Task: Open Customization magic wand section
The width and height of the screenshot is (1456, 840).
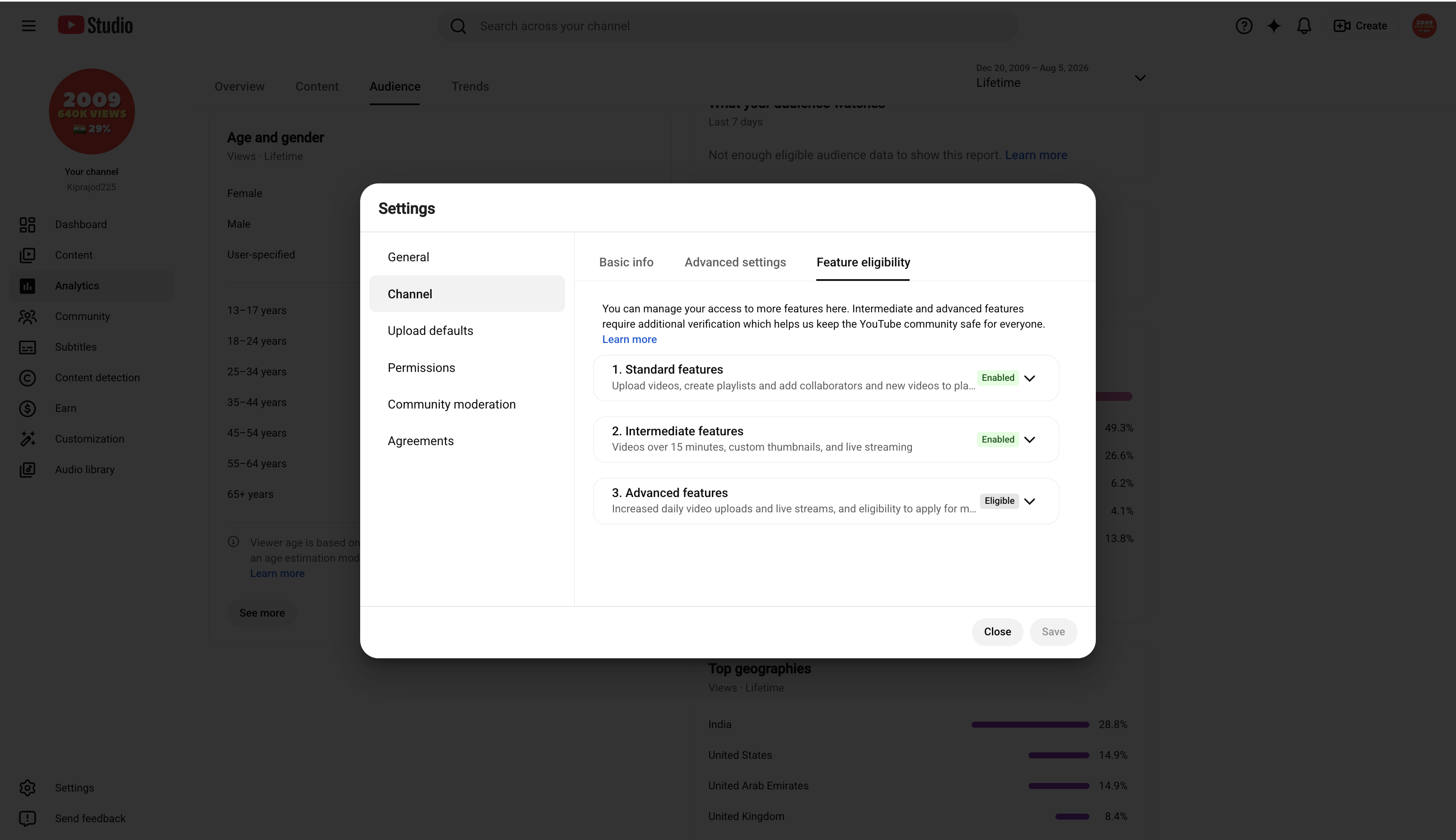Action: pos(27,439)
